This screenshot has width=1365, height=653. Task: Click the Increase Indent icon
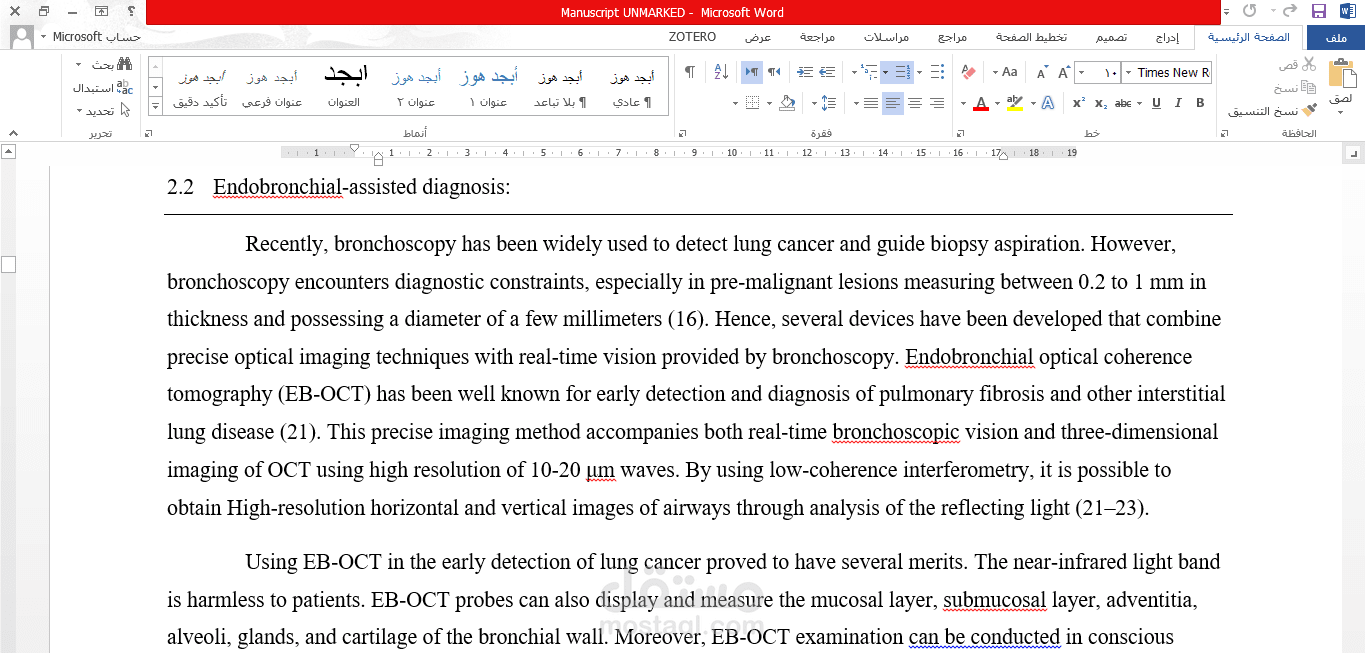[805, 72]
